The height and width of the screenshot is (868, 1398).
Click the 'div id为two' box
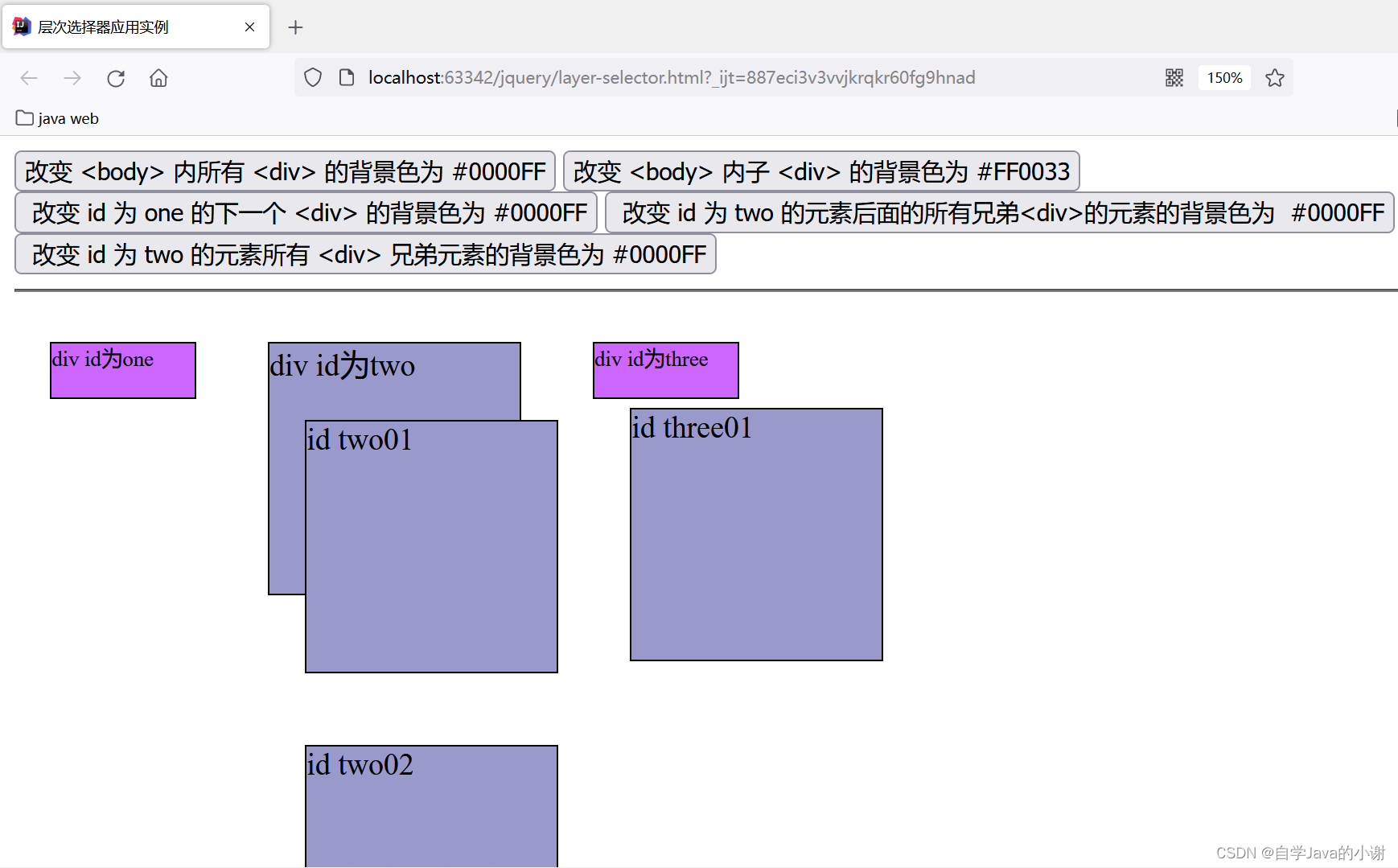[x=394, y=381]
